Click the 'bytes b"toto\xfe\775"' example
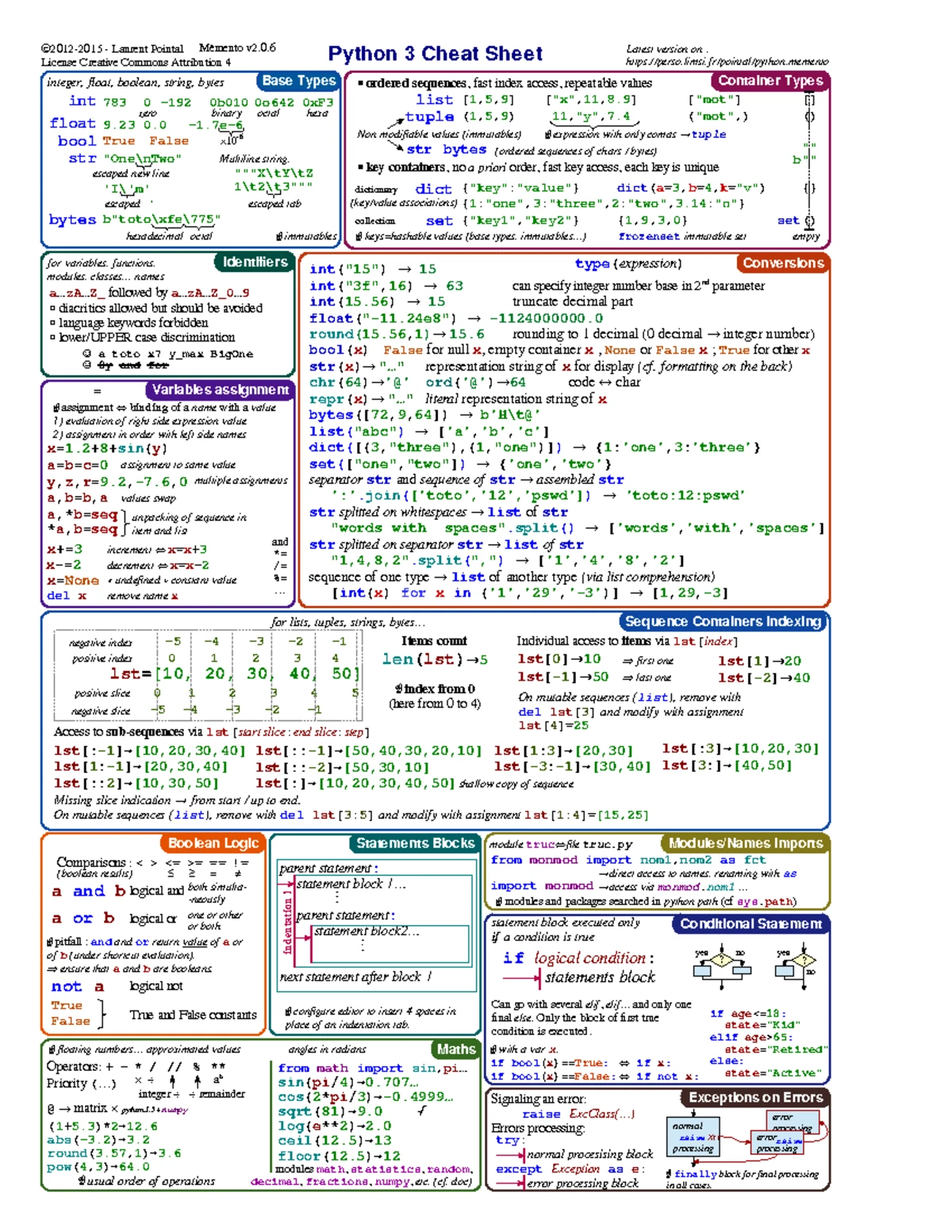Viewport: 952px width, 1232px height. pyautogui.click(x=135, y=220)
